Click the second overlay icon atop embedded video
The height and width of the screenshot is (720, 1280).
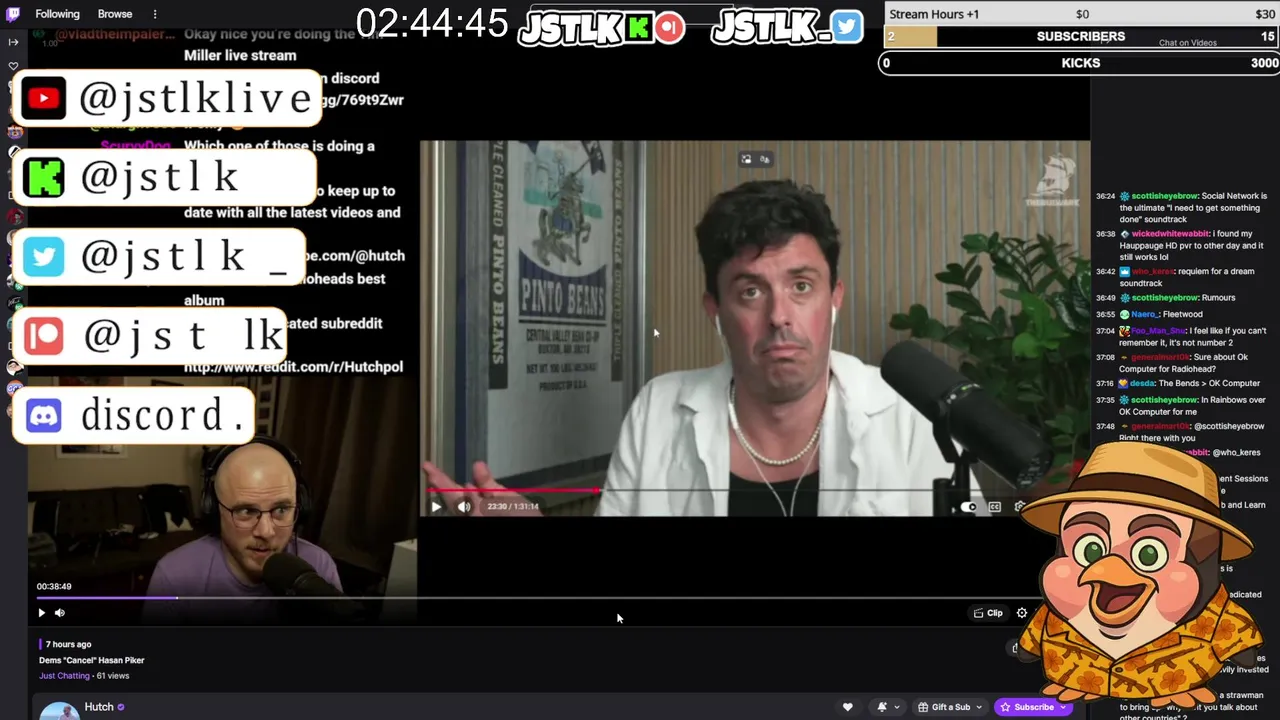tap(765, 159)
